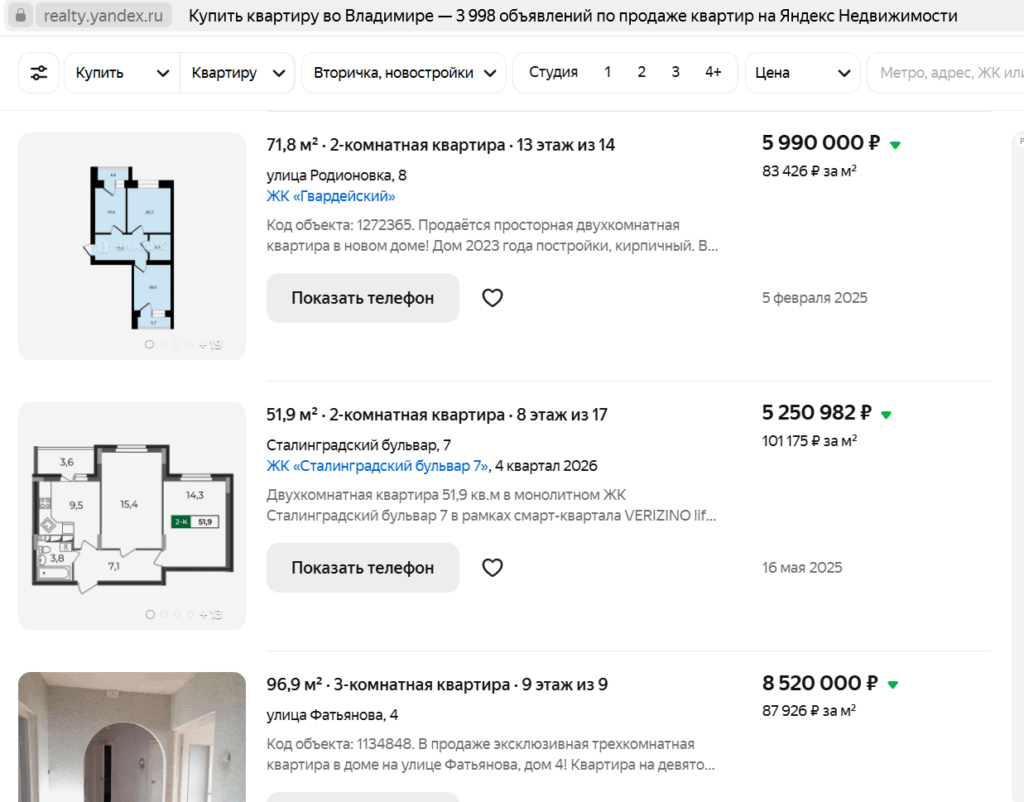Open the ЖК «Сталинградский бульвар 7» link
Viewport: 1024px width, 802px height.
point(377,466)
